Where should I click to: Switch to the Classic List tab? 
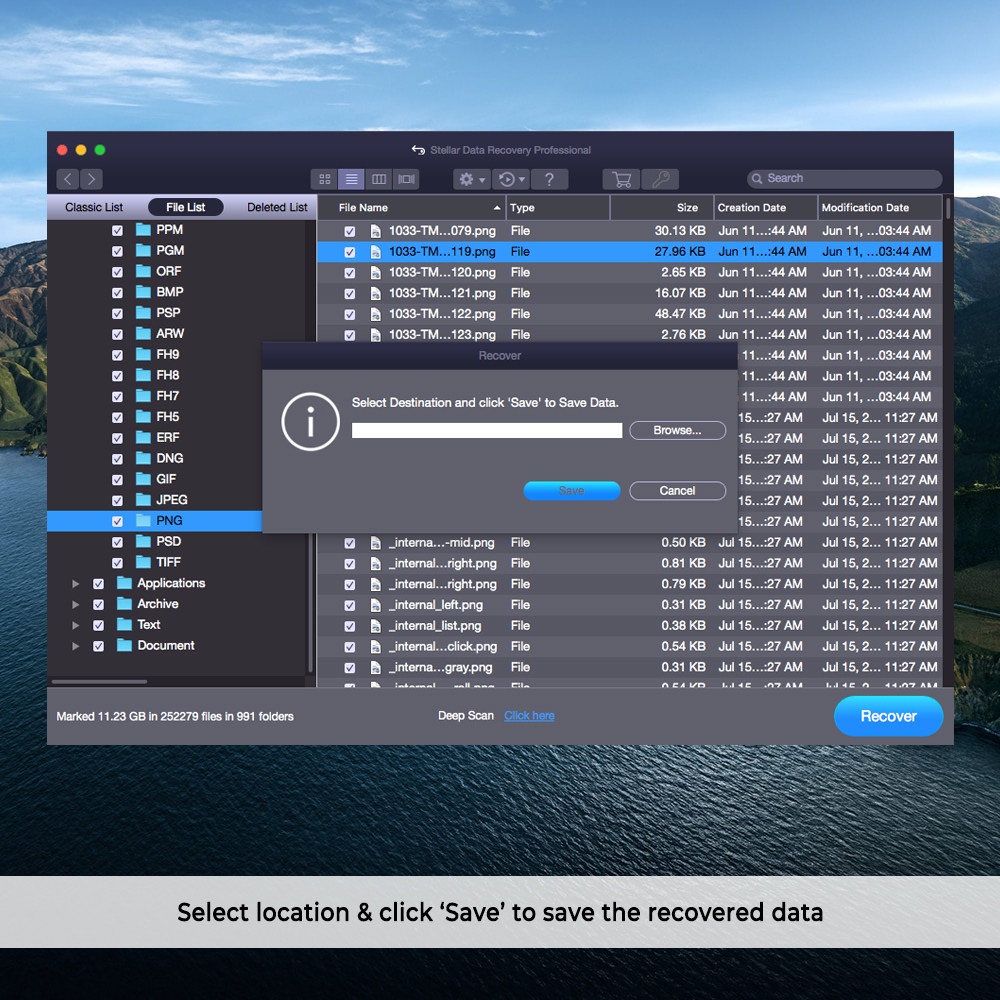click(x=94, y=208)
